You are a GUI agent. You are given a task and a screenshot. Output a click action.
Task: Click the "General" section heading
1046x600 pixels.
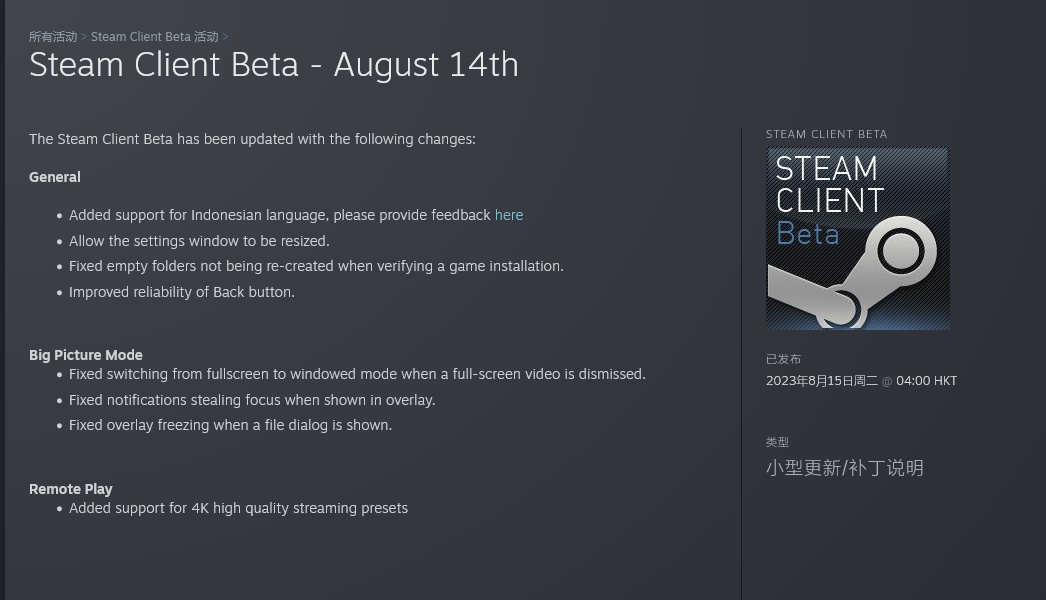(x=55, y=177)
